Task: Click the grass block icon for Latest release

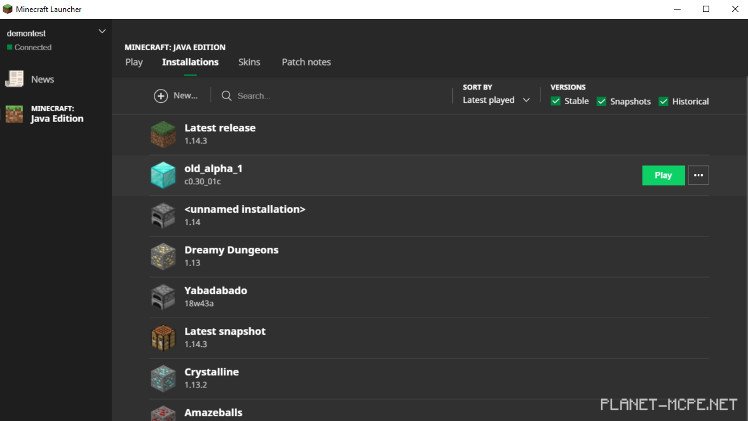Action: point(162,134)
